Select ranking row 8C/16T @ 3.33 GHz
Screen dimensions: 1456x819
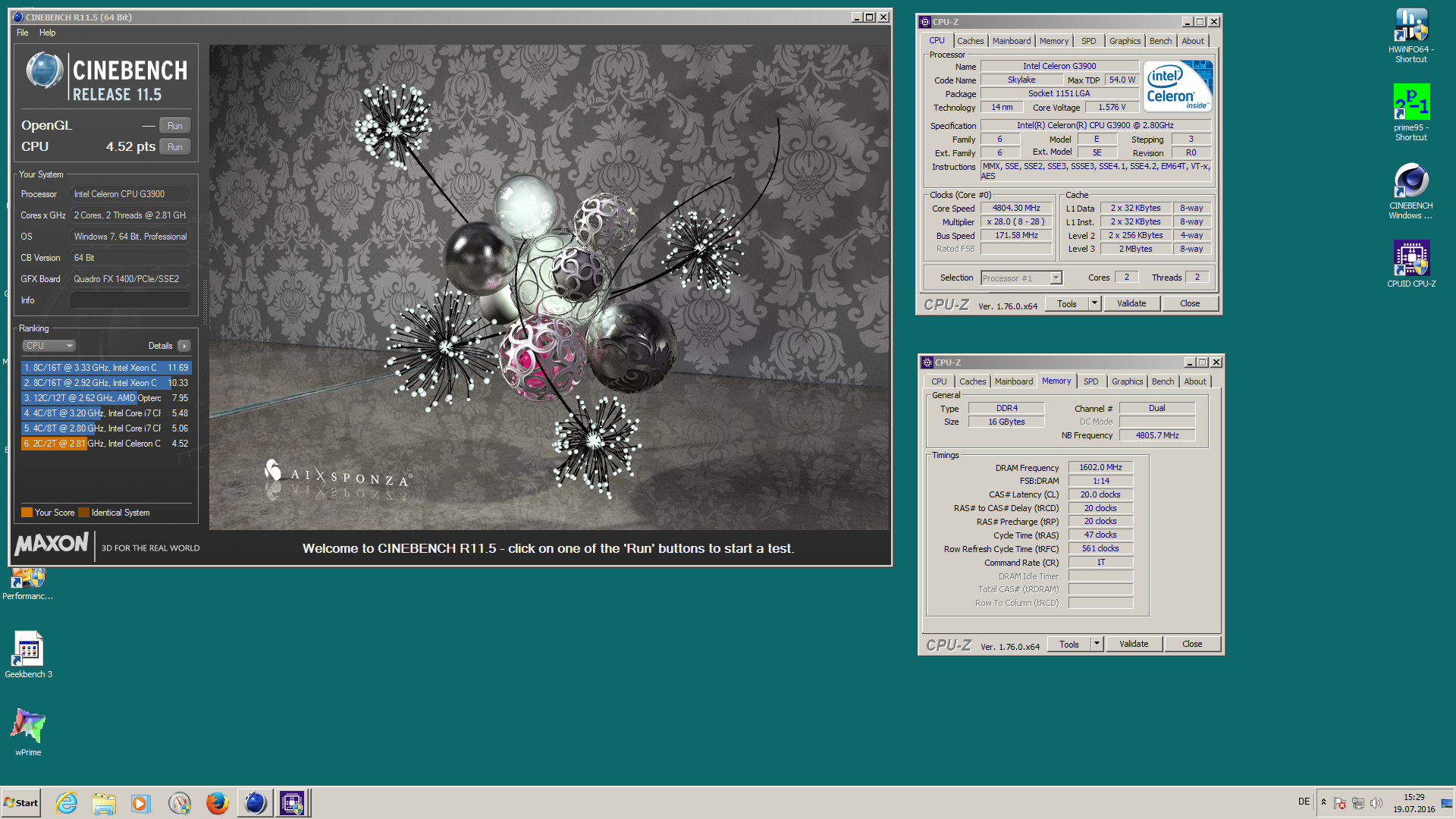(x=106, y=368)
